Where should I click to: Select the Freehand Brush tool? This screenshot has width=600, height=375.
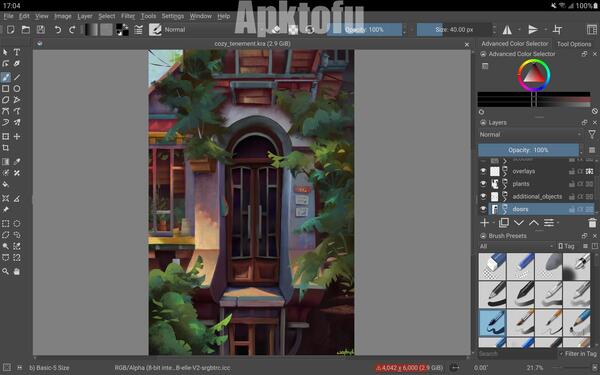pyautogui.click(x=6, y=78)
